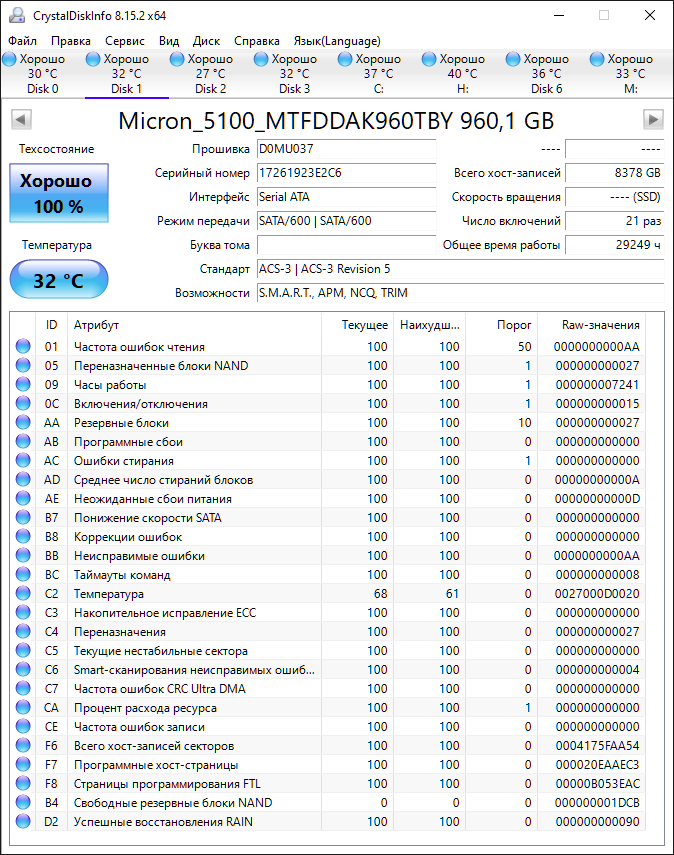674x855 pixels.
Task: Click status orb for Программные сбои row
Action: [23, 441]
